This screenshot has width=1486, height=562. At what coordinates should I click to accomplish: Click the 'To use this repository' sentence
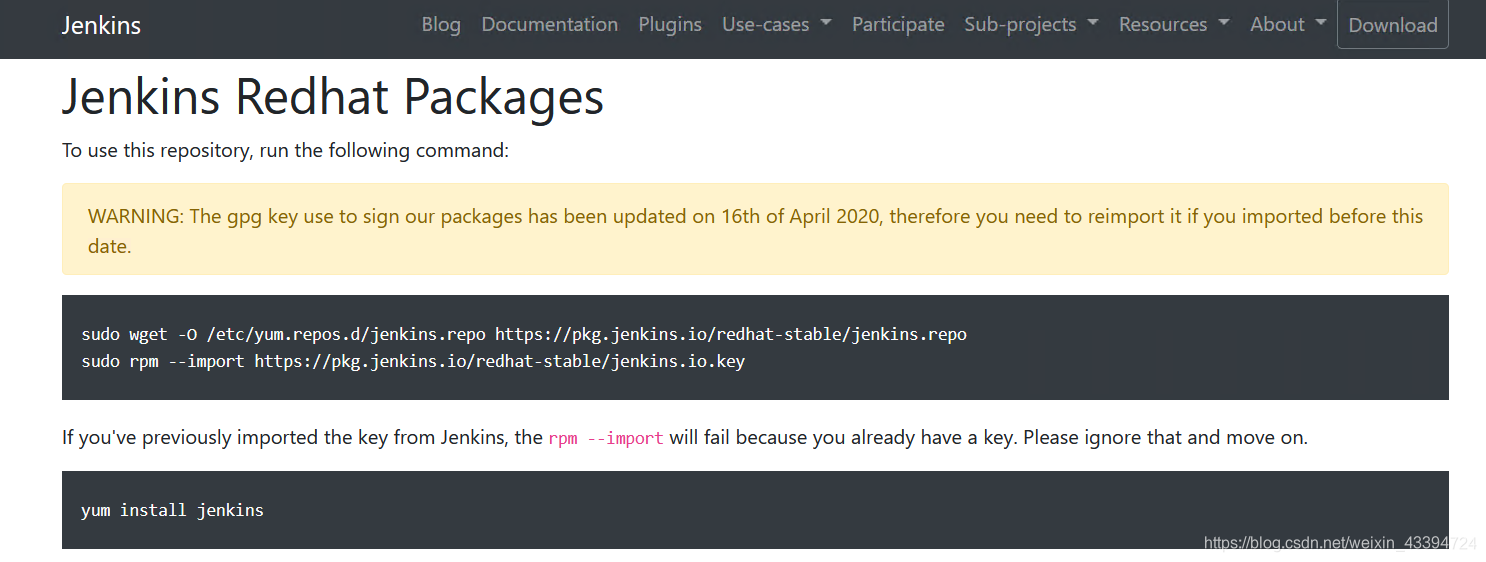pos(286,151)
